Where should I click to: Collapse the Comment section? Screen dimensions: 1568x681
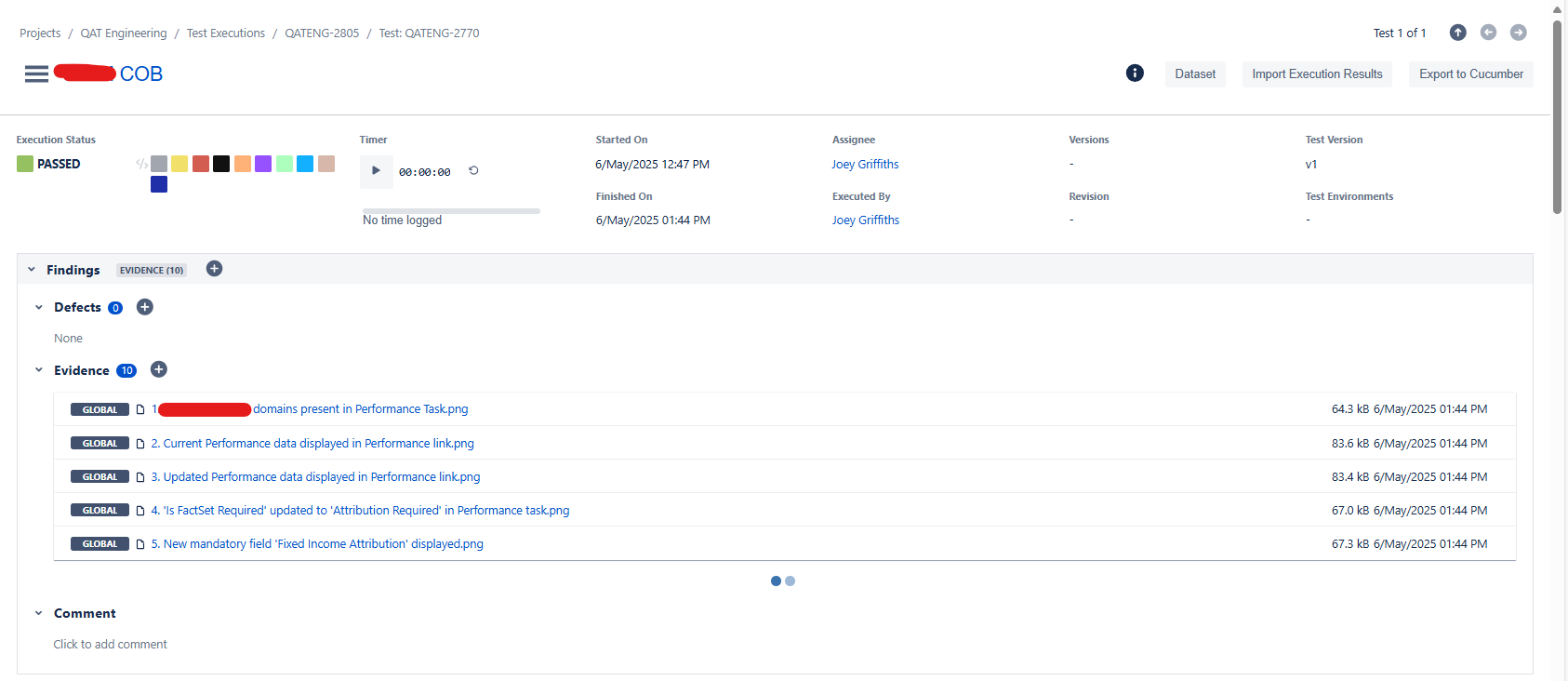[x=39, y=613]
